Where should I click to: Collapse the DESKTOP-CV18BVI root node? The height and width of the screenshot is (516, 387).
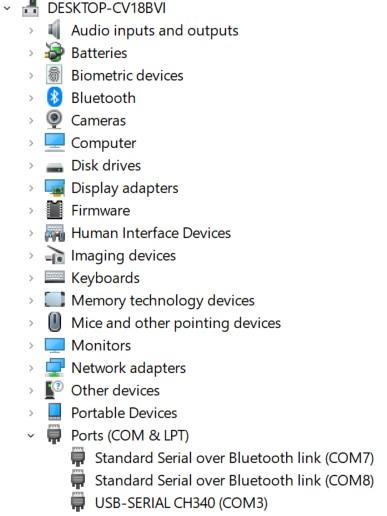[x=7, y=8]
